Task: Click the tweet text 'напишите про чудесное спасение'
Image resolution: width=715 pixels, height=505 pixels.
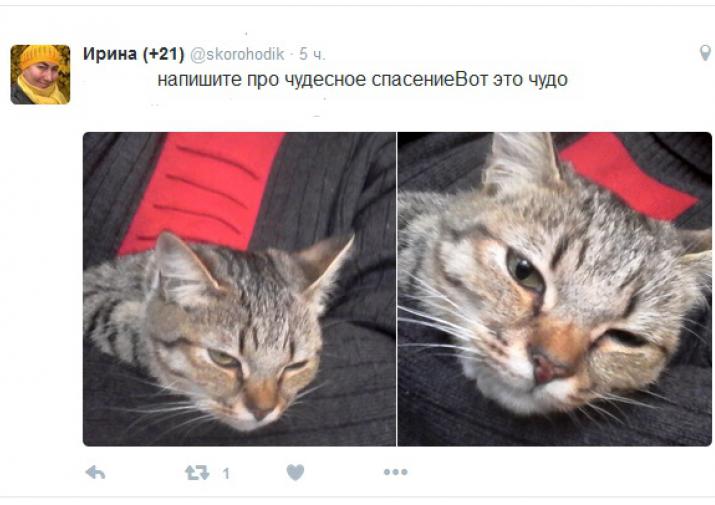Action: 306,80
